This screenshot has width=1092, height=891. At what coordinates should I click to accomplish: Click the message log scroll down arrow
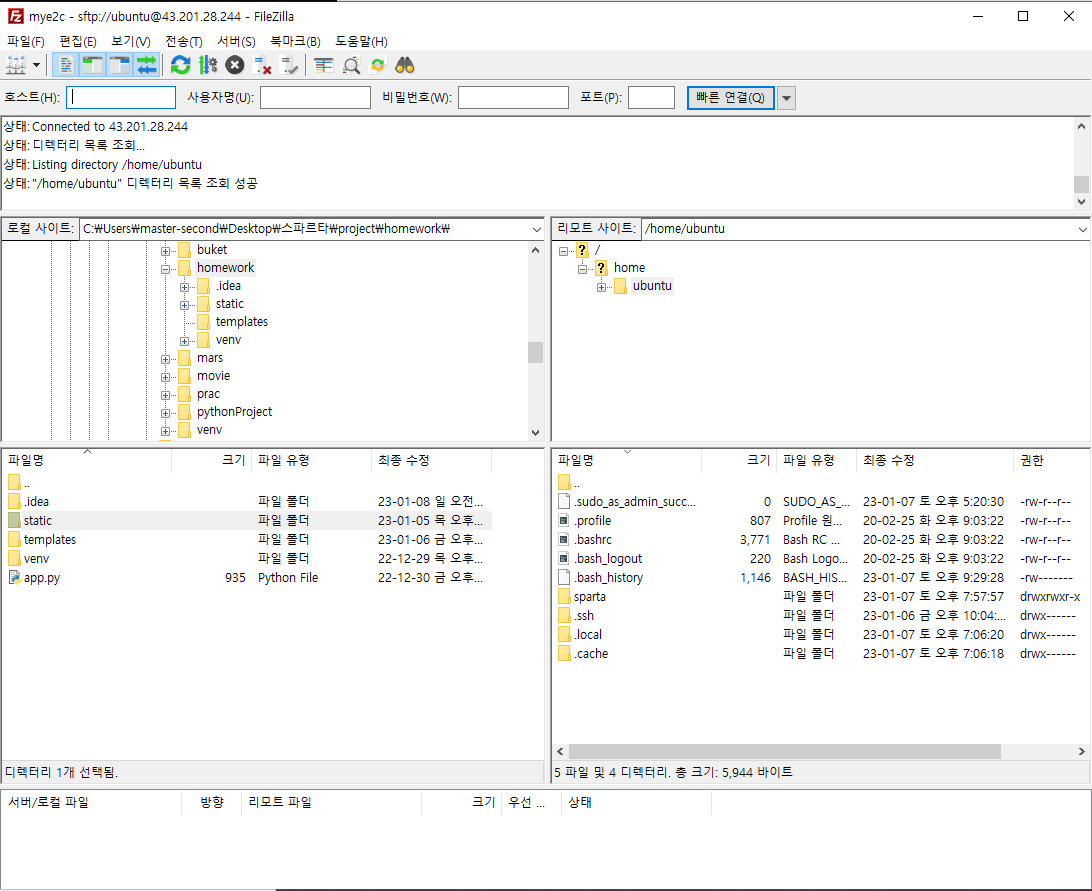click(x=1081, y=202)
